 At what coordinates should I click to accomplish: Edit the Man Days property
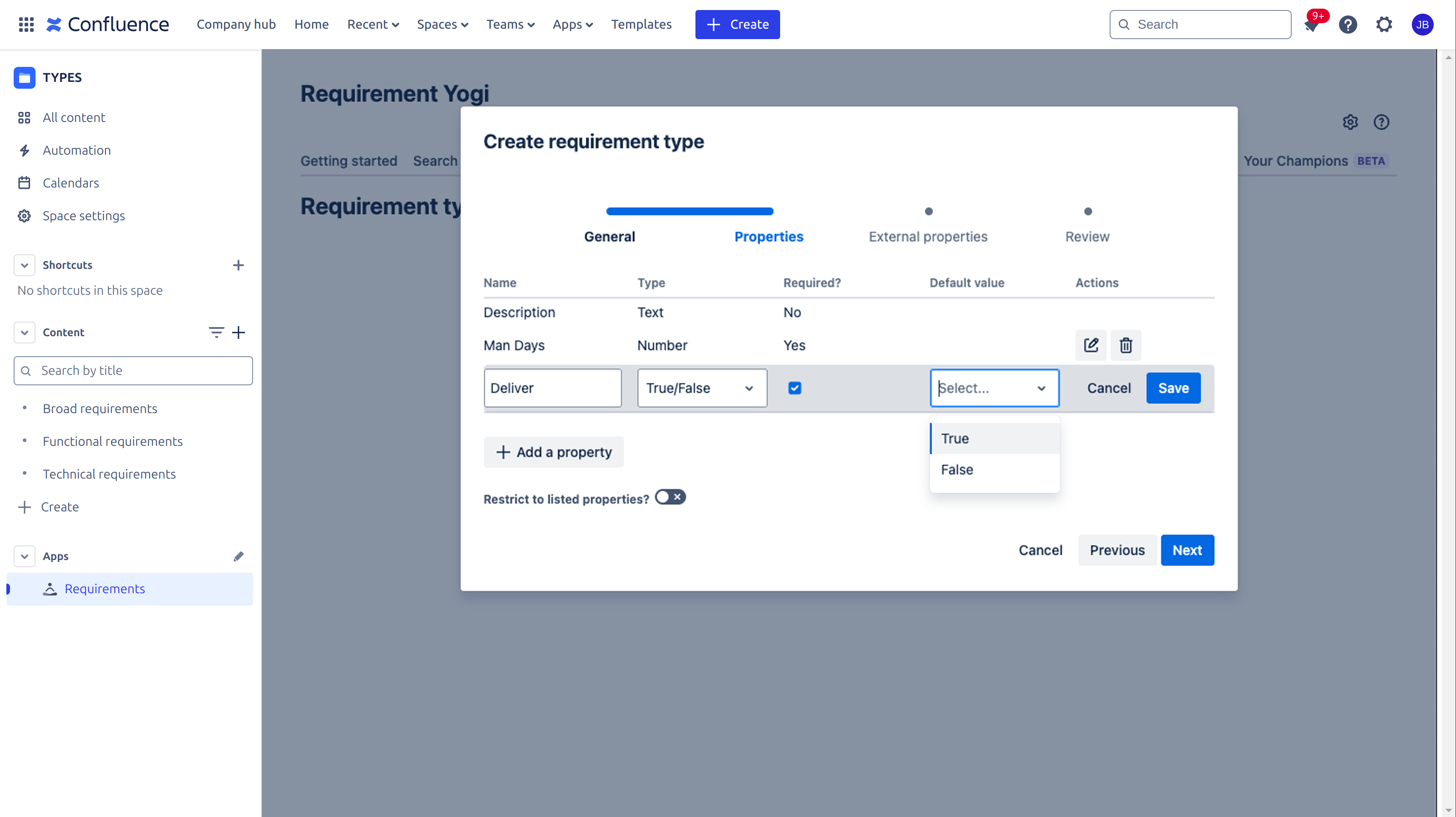pyautogui.click(x=1091, y=345)
